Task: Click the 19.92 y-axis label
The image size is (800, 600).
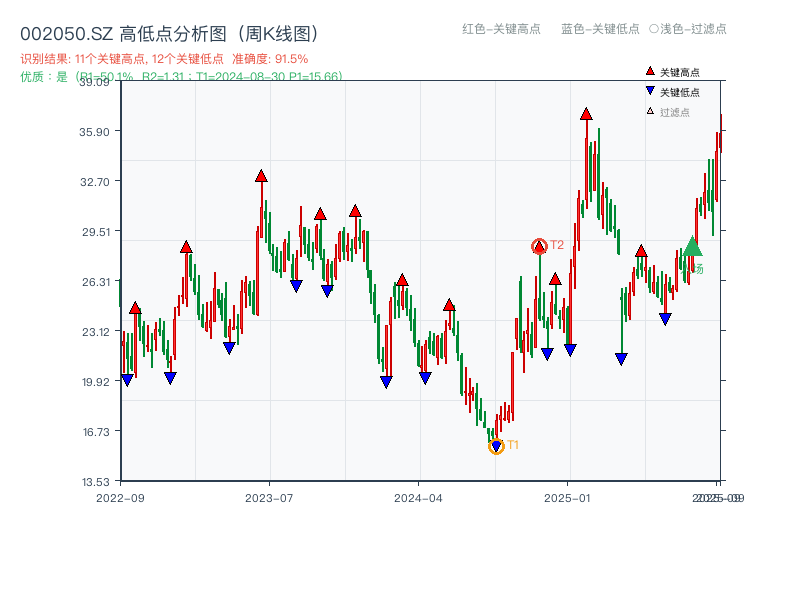Action: point(96,382)
